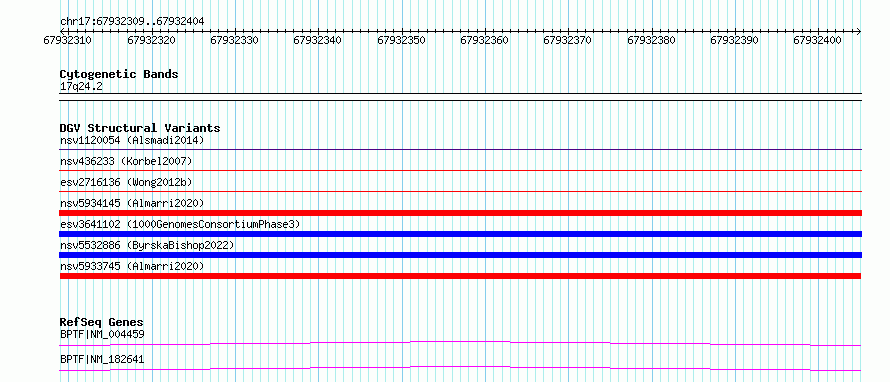
Task: Open variant nsv5934145 (Almarri2020) label
Action: point(132,203)
